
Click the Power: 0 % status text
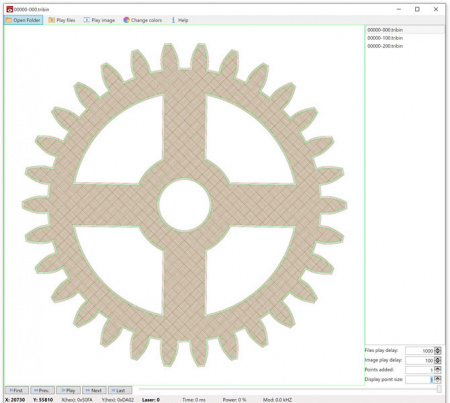pos(234,400)
